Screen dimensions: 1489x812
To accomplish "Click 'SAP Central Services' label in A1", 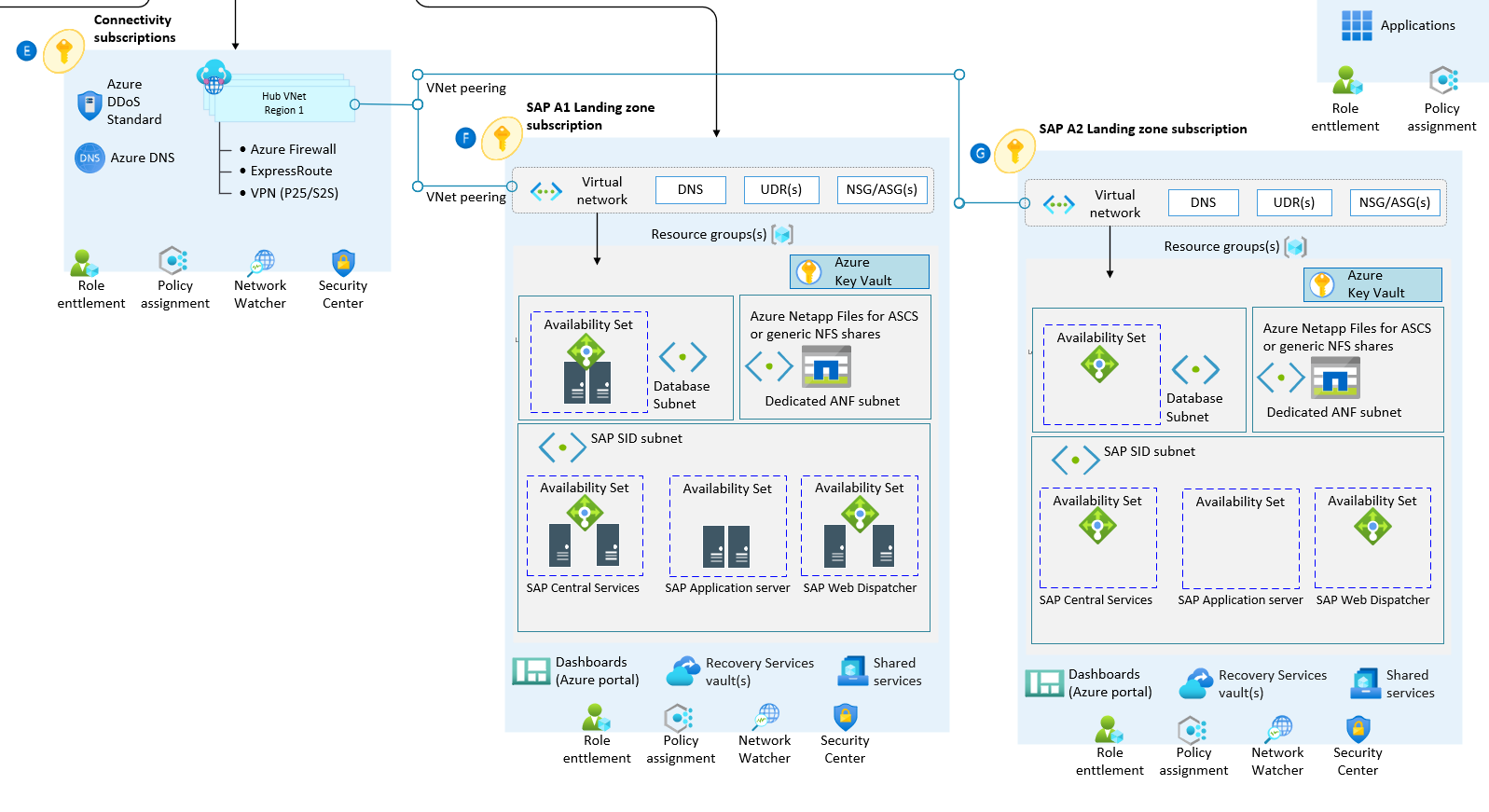I will point(583,587).
